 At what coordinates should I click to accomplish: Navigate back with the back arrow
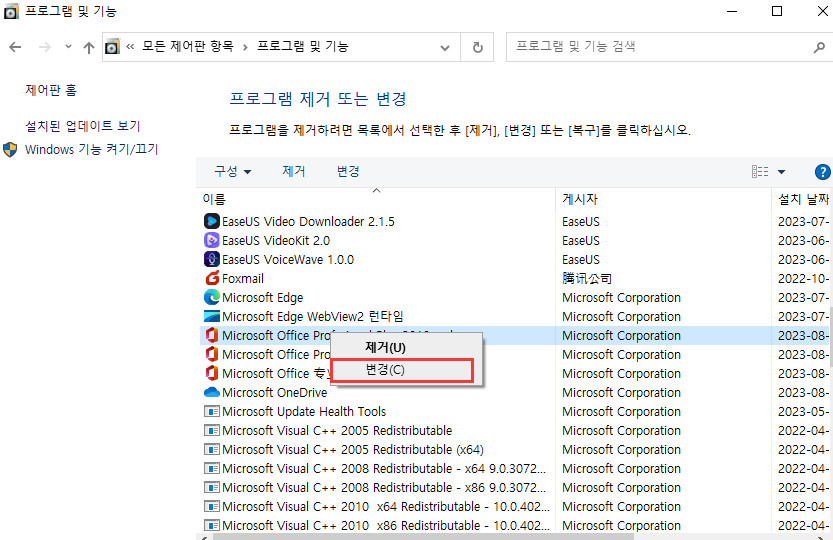(15, 47)
